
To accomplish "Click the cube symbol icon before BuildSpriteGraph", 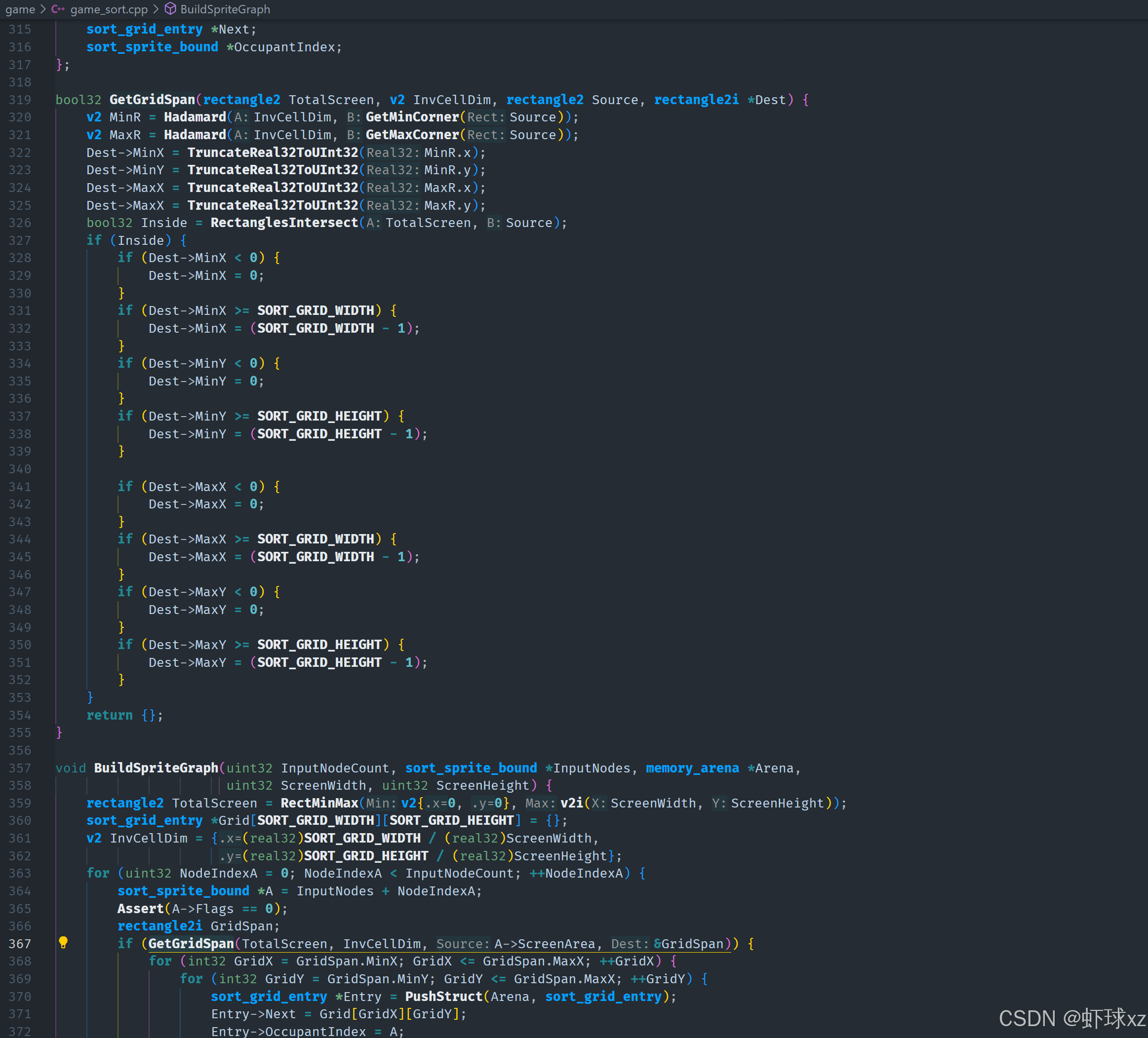I will click(x=170, y=9).
